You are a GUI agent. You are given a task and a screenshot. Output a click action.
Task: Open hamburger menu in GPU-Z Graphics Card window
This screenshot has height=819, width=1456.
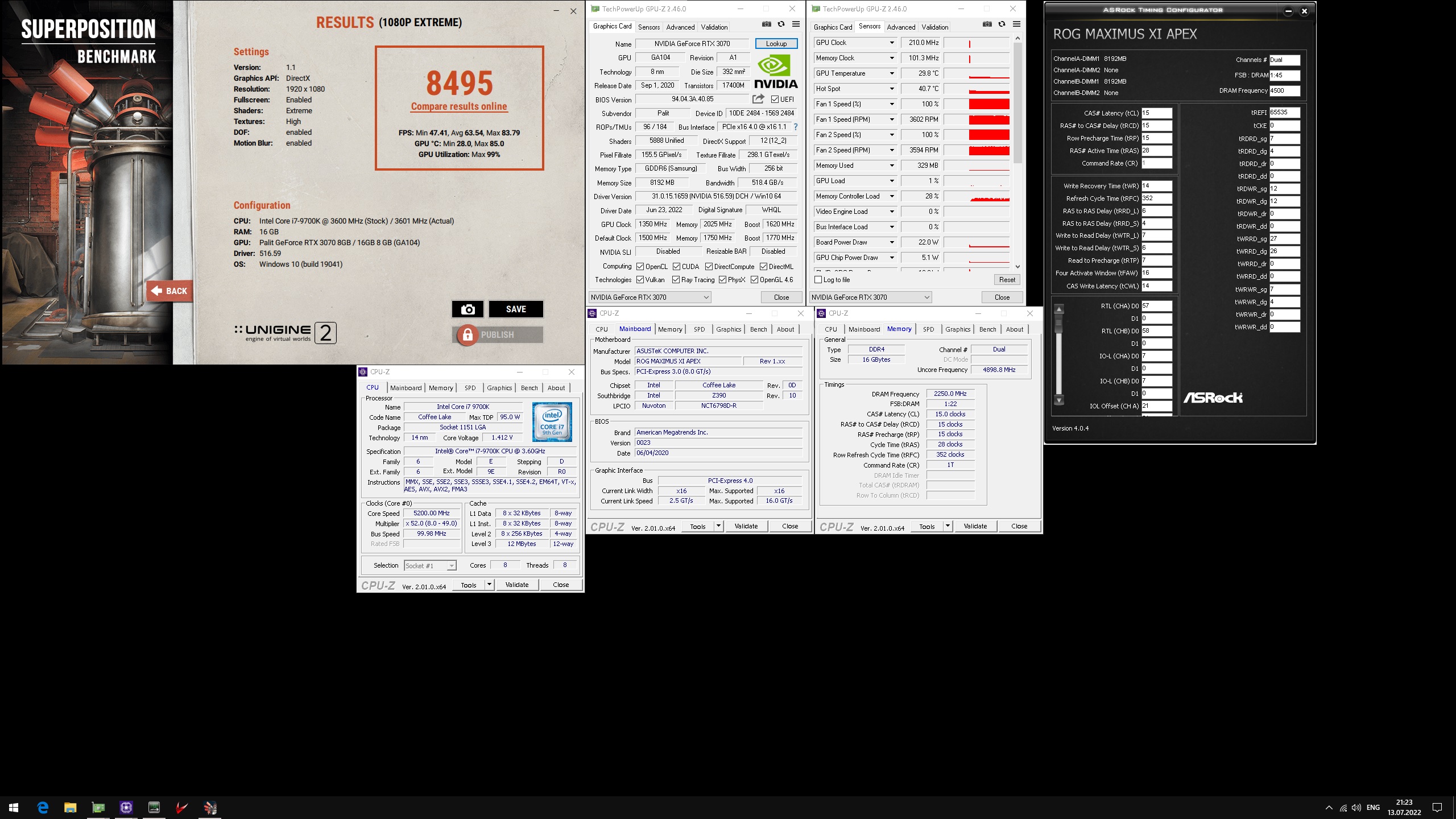point(796,24)
